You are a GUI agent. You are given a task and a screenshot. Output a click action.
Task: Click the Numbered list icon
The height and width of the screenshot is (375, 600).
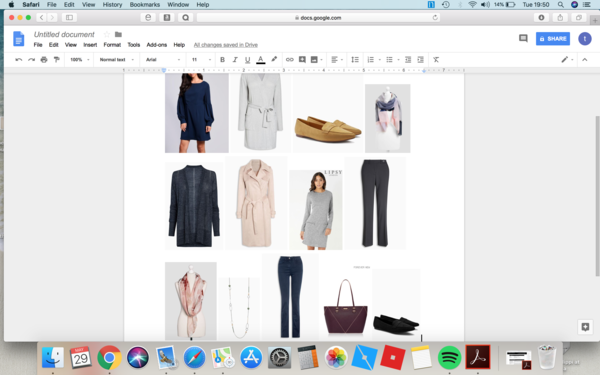tap(370, 60)
